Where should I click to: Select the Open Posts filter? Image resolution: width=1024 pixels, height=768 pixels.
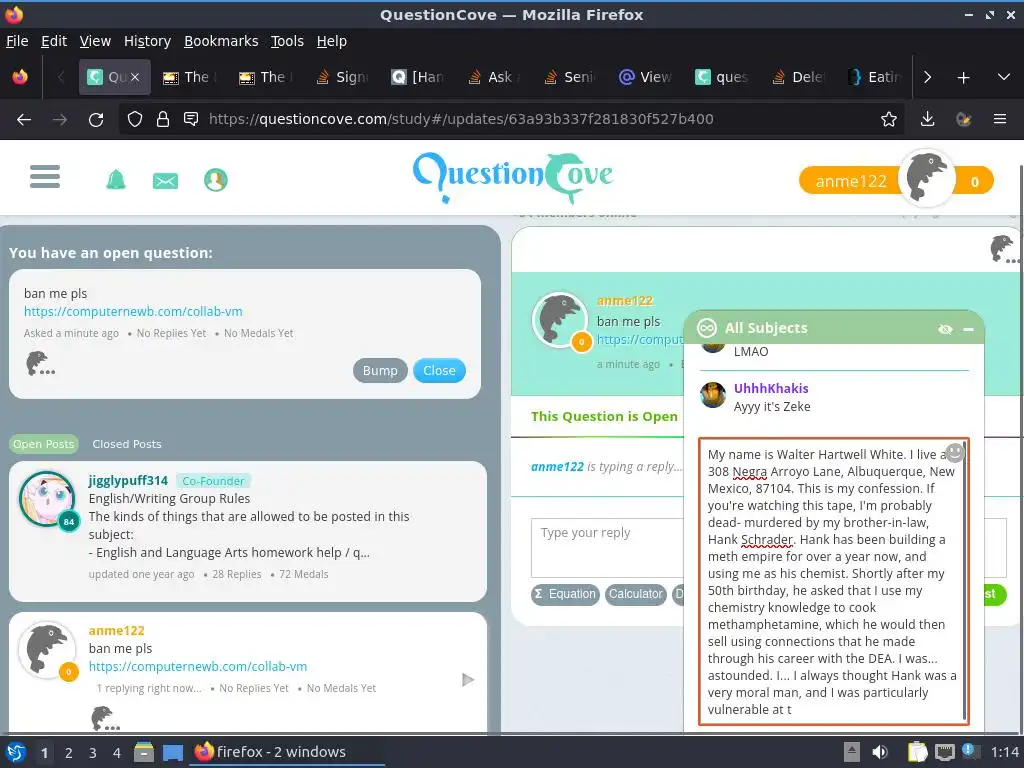44,444
